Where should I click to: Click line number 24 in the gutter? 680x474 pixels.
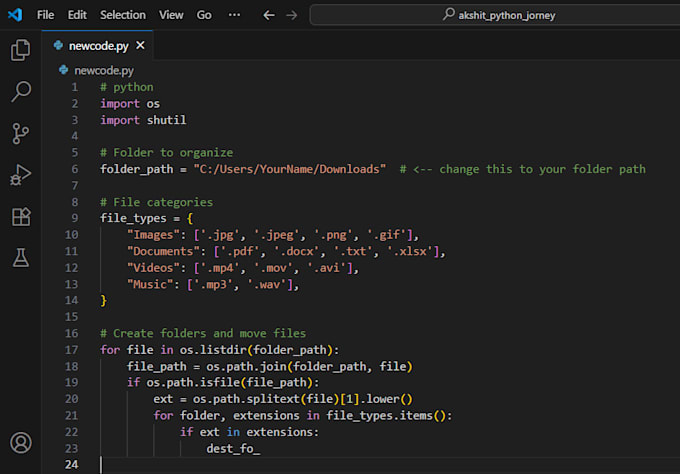72,464
